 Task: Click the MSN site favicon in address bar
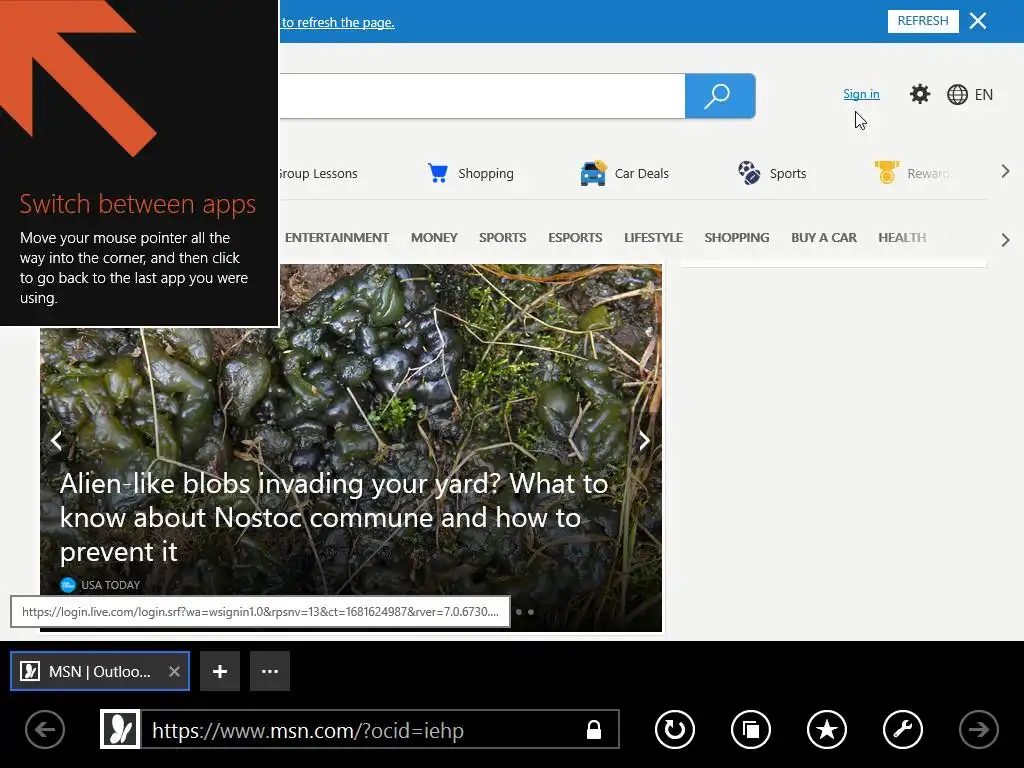tap(120, 729)
